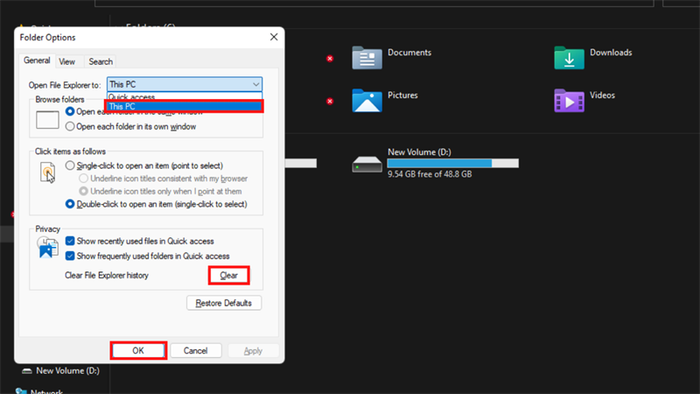Image resolution: width=700 pixels, height=394 pixels.
Task: Select Underline icon titles only when I point
Action: (x=161, y=191)
